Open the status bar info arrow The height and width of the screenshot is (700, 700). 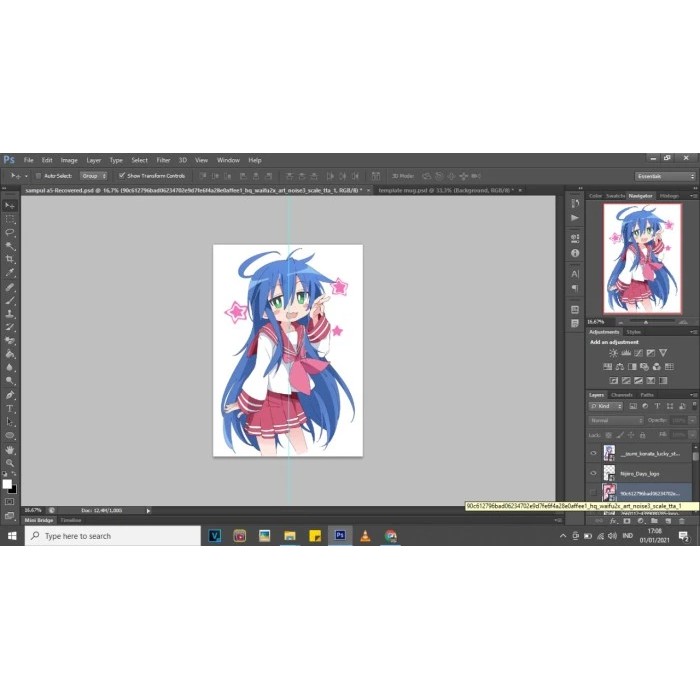click(x=149, y=510)
